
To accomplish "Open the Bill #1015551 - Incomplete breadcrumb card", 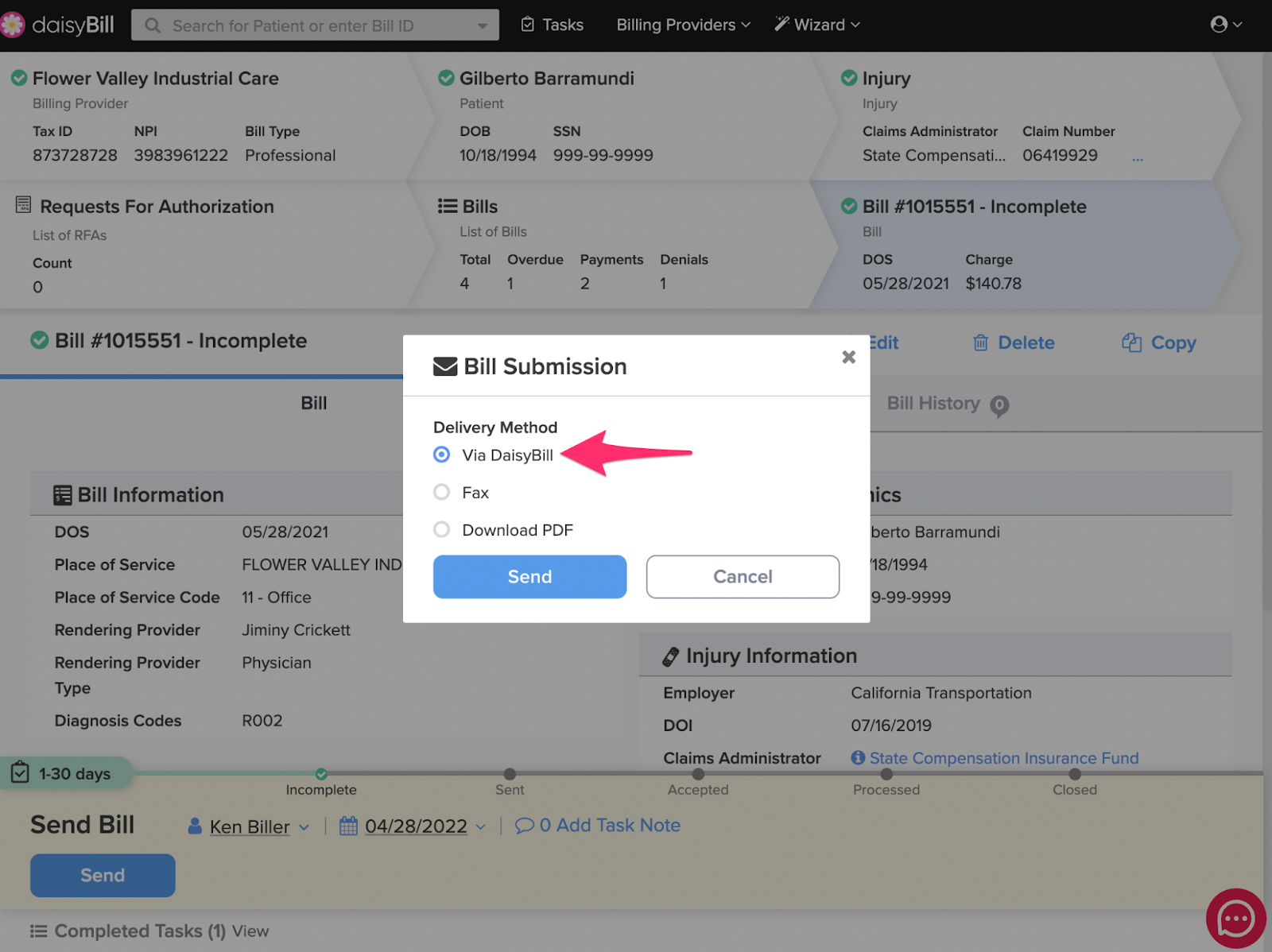I will (x=1026, y=246).
